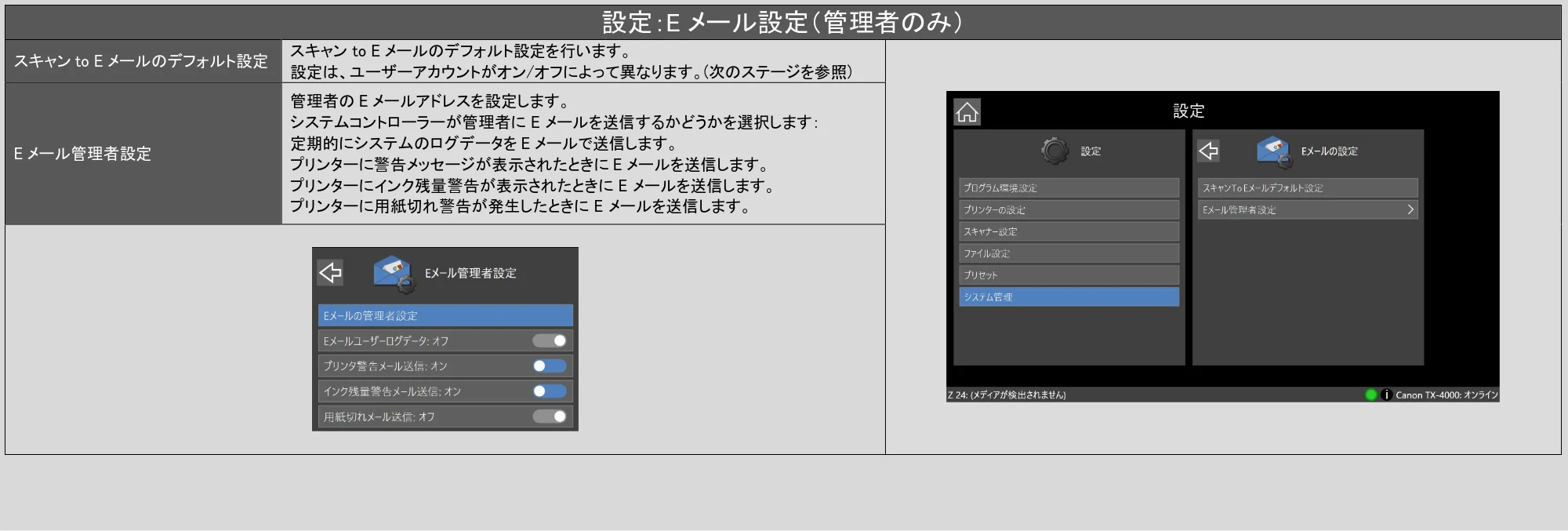1568x531 pixels.
Task: Open Eメール管理者設定 entry in settings list
Action: coord(1308,209)
